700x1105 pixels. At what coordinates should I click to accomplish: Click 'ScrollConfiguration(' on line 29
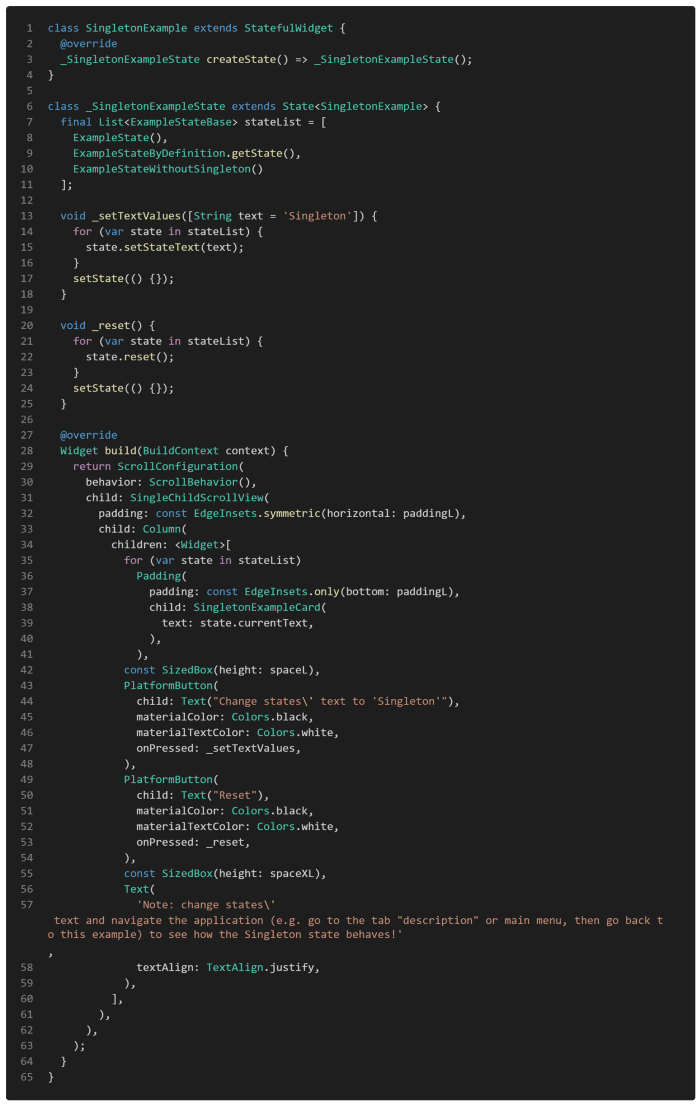click(x=180, y=467)
